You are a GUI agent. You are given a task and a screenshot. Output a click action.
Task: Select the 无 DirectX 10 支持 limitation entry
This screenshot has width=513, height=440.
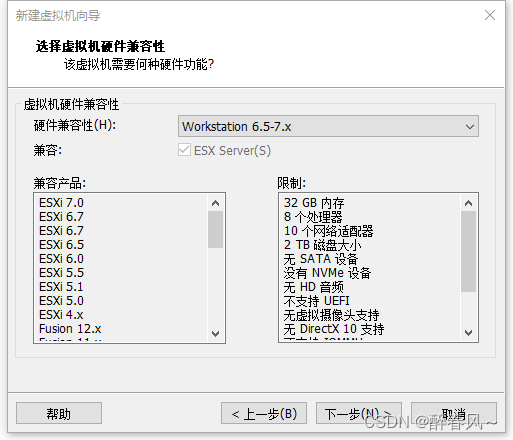(x=334, y=329)
